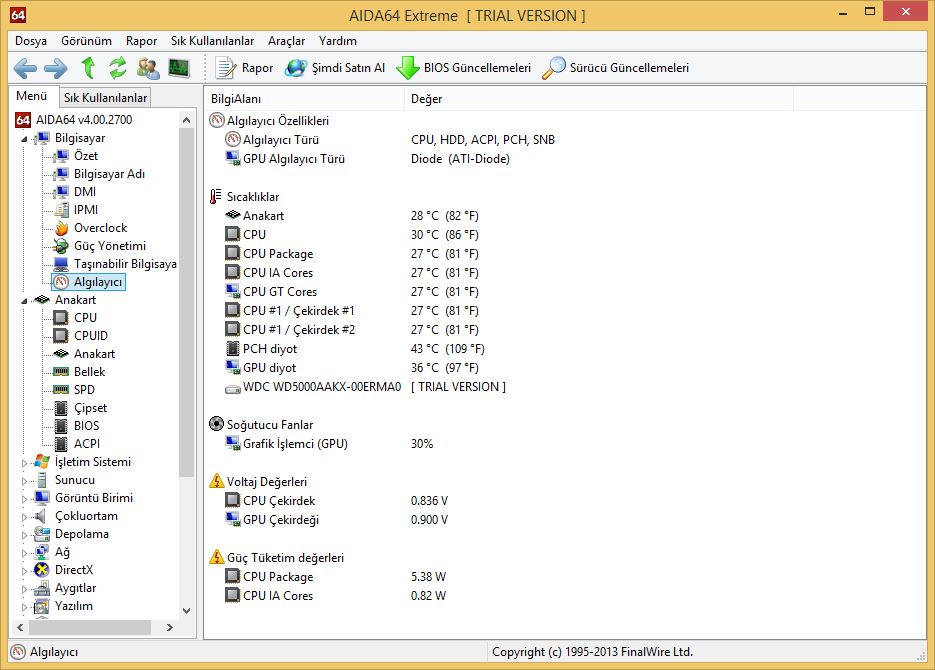The height and width of the screenshot is (670, 935).
Task: Select CPUID item under Anakart
Action: coord(90,336)
